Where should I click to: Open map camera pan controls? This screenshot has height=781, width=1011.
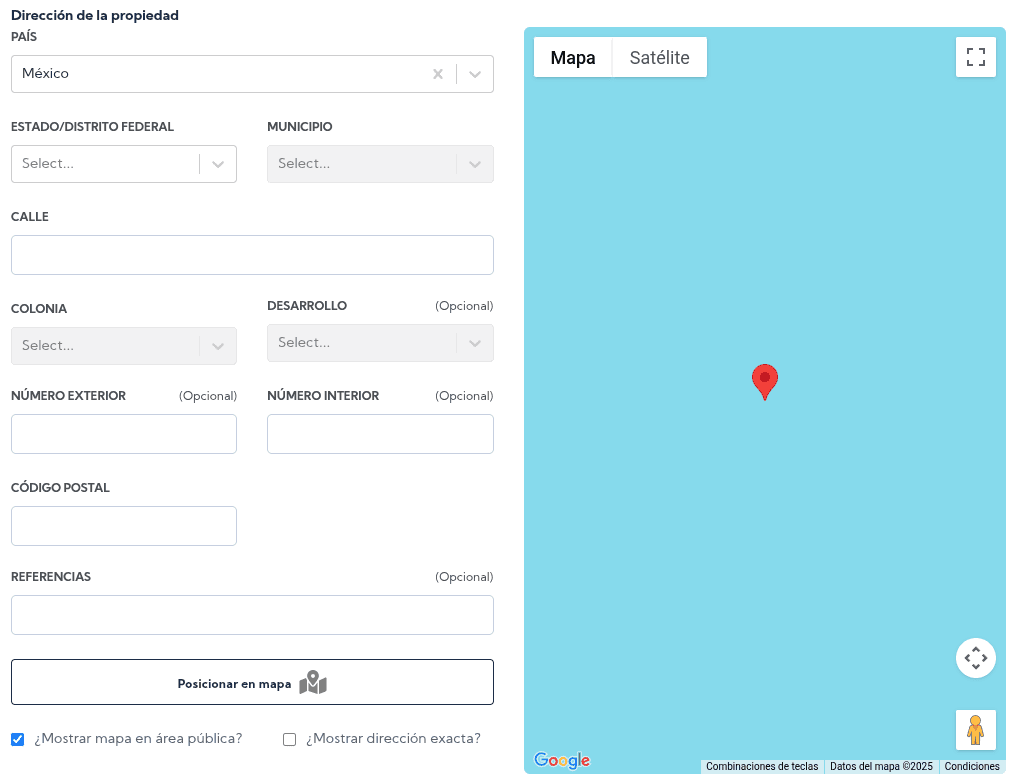pos(975,658)
